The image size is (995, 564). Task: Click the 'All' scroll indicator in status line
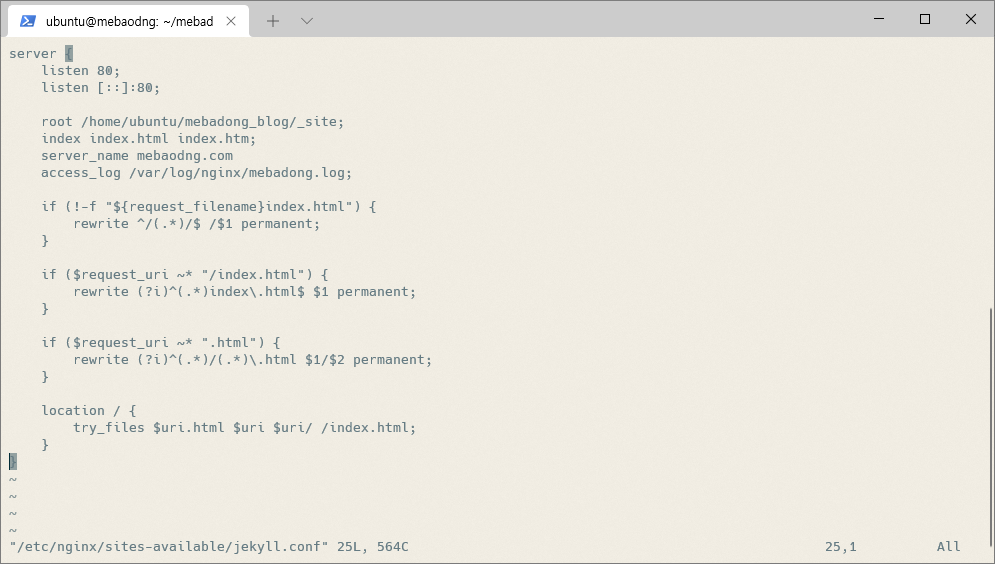pyautogui.click(x=949, y=547)
